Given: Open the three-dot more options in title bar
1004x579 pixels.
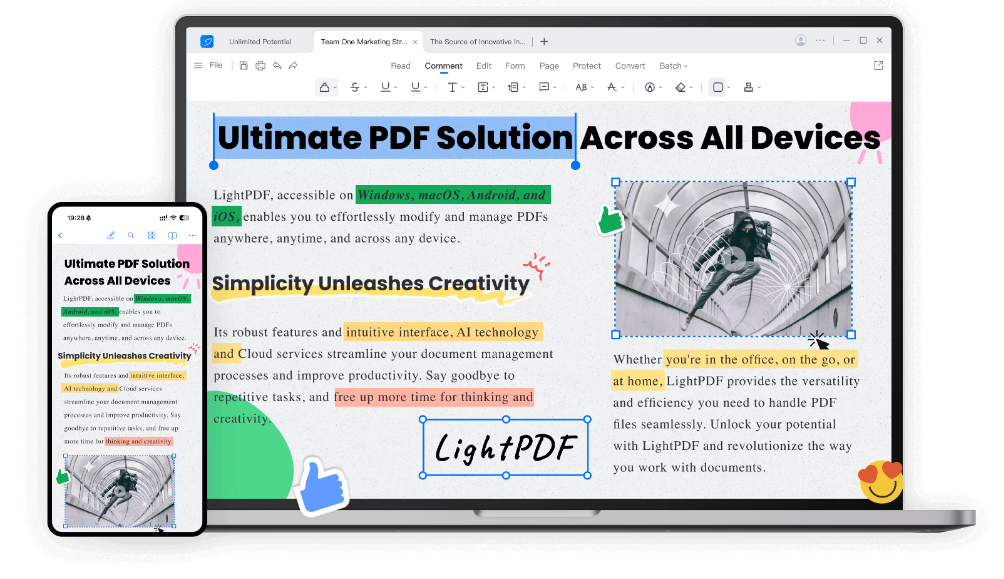Looking at the screenshot, I should pyautogui.click(x=820, y=40).
